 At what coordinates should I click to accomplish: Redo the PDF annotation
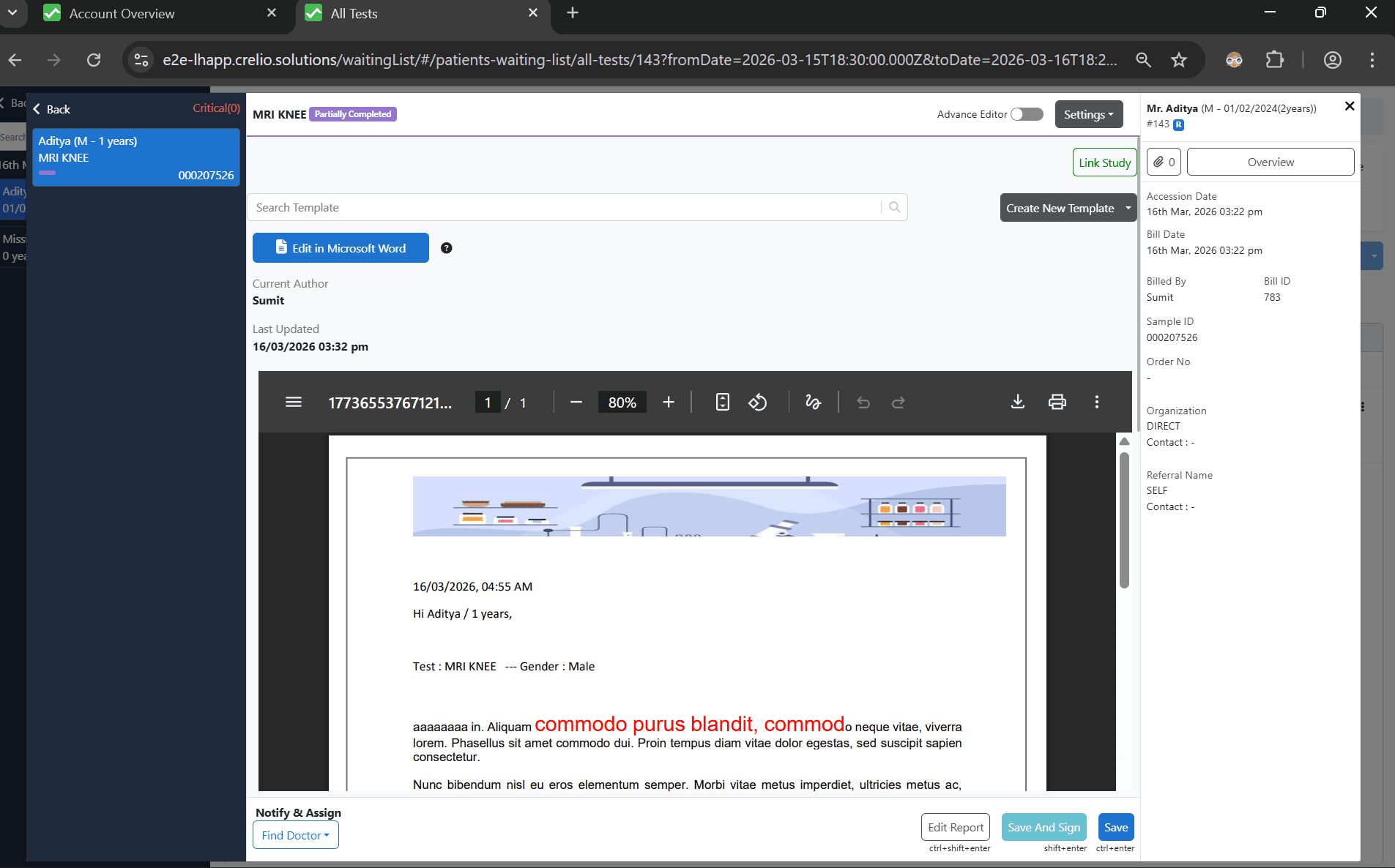click(899, 402)
